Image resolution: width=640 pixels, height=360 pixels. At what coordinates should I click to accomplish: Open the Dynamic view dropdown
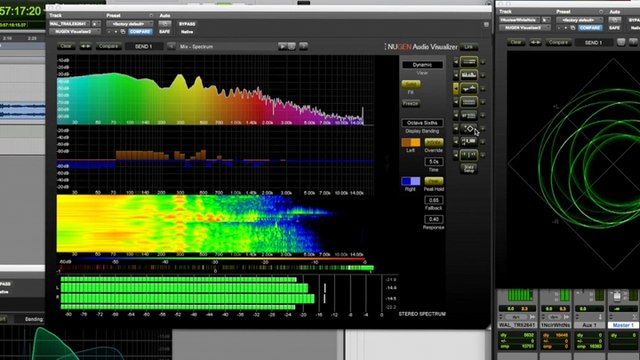(x=422, y=65)
